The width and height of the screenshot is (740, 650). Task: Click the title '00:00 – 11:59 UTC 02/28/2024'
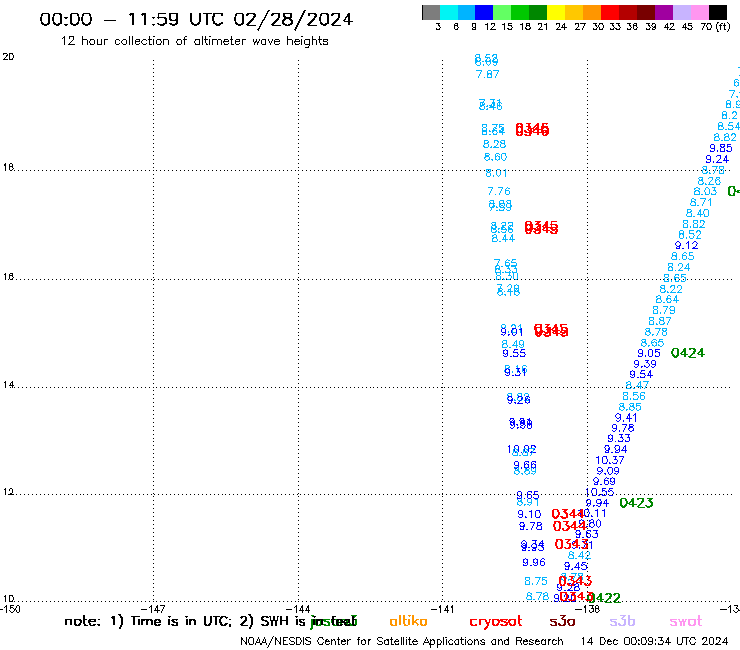[x=196, y=19]
